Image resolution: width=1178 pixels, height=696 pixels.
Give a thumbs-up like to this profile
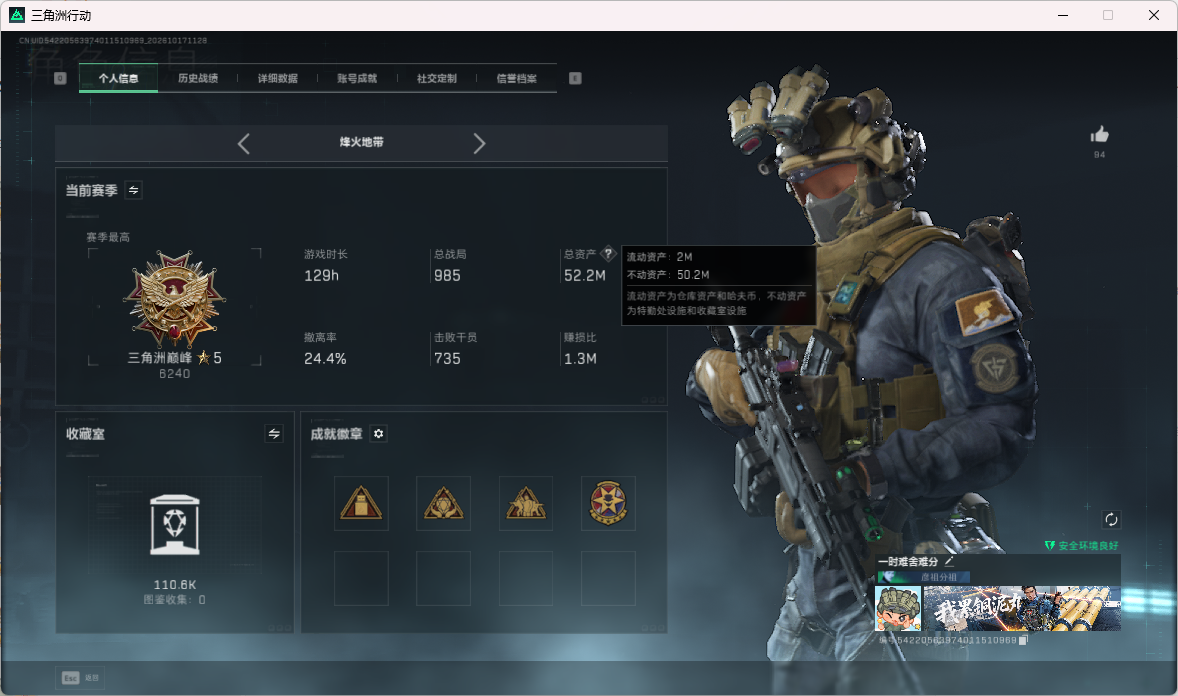point(1100,135)
